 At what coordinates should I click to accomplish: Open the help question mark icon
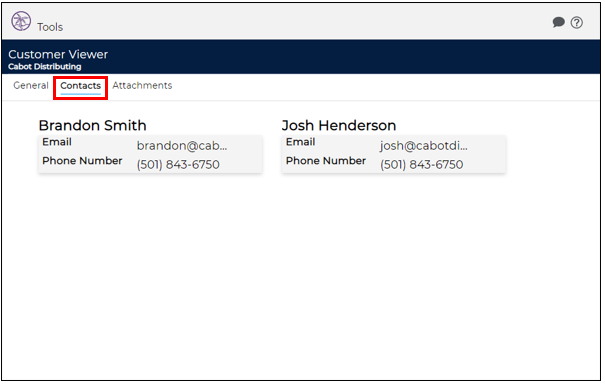pos(577,22)
